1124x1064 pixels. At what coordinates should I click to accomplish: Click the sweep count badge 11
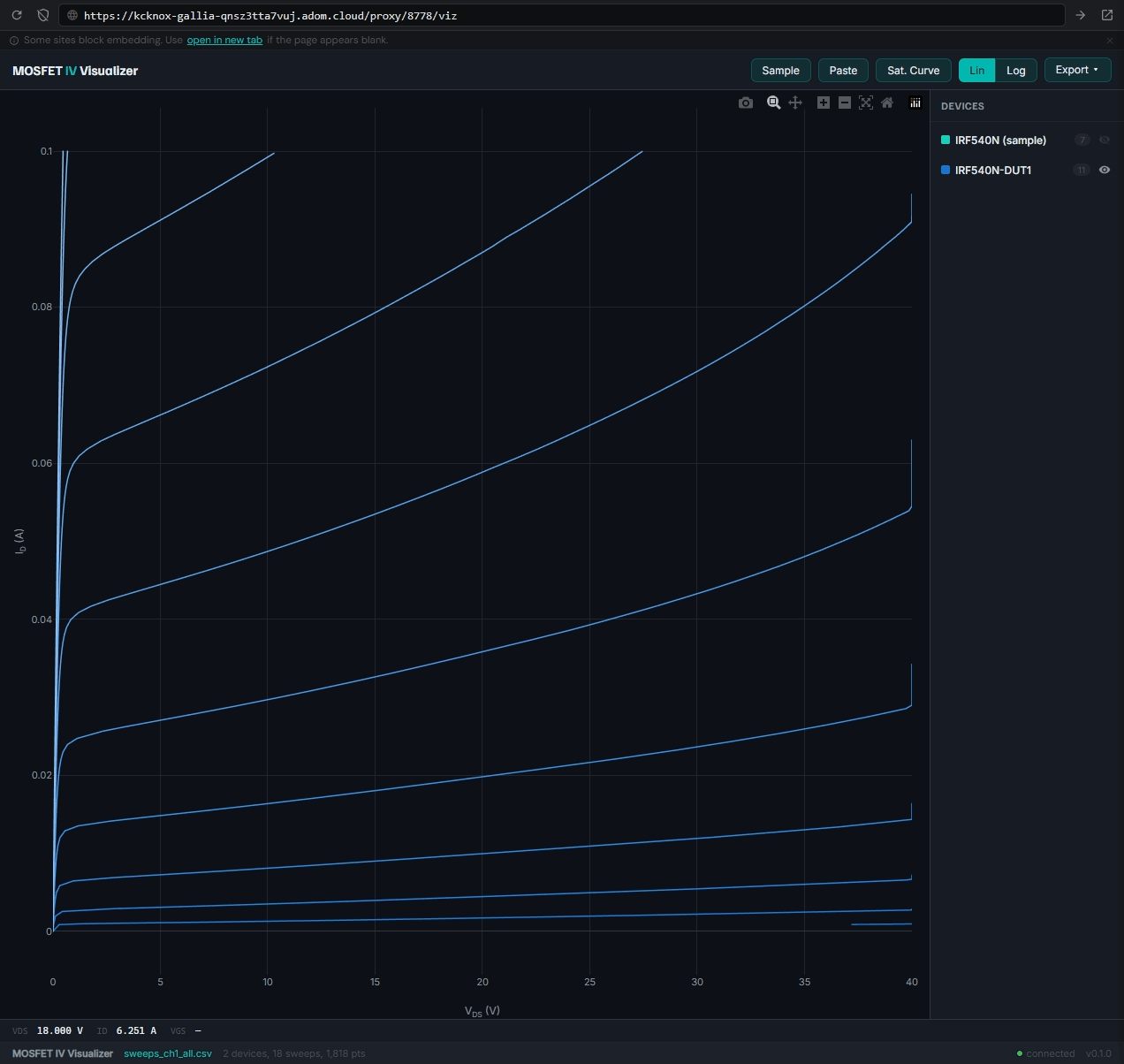[1082, 170]
